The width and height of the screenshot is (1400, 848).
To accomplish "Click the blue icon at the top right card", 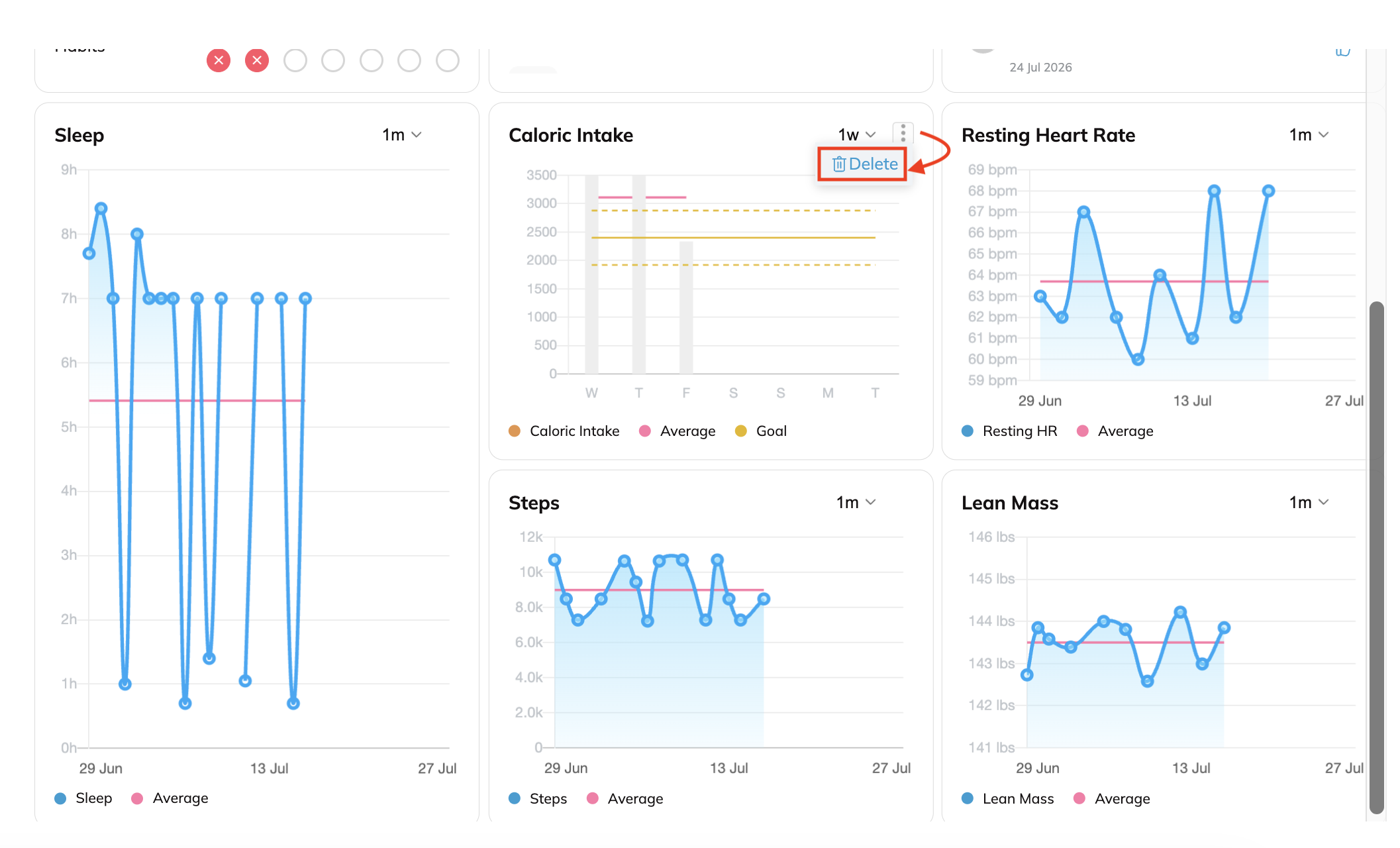I will (1342, 51).
